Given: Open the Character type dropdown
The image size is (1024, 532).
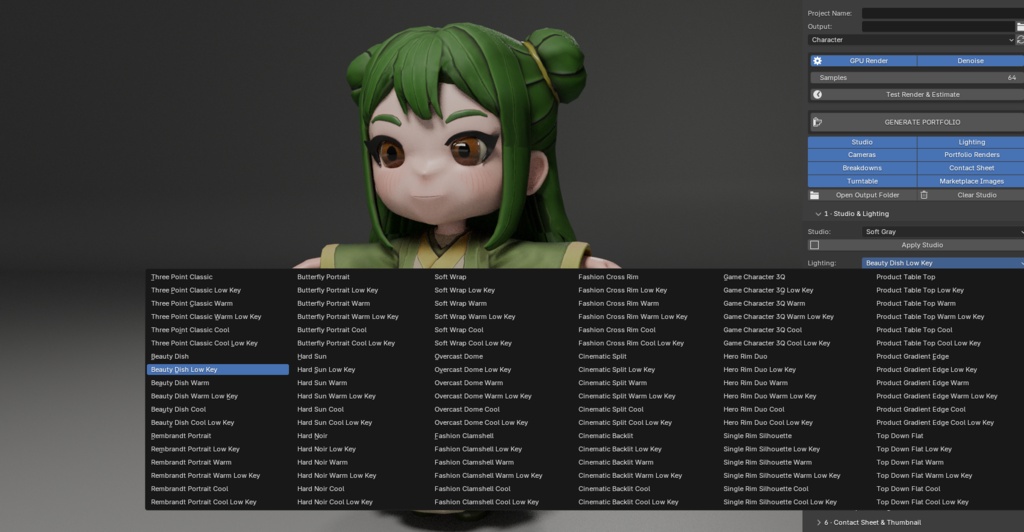Looking at the screenshot, I should point(911,40).
